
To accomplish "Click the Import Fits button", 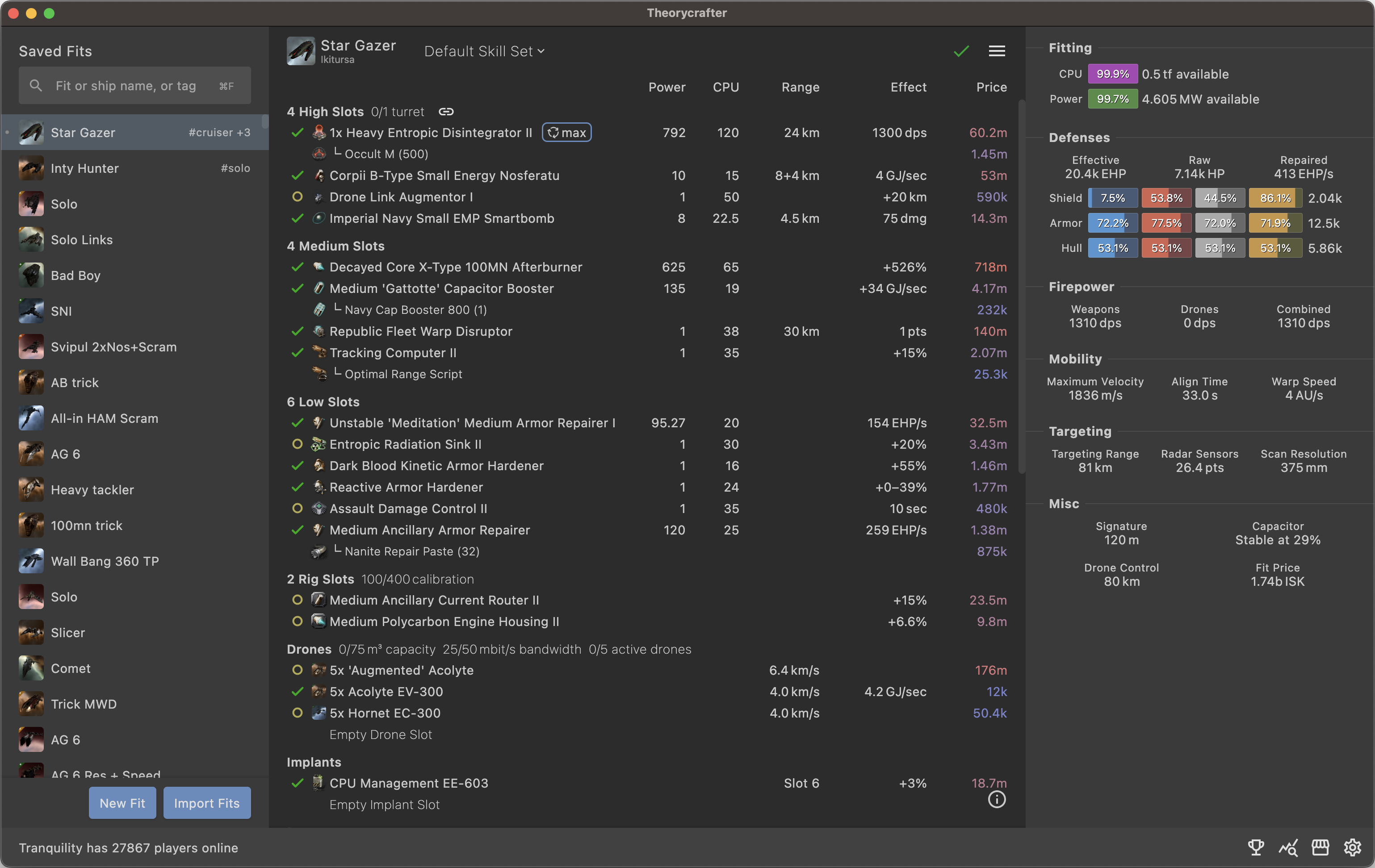I will 207,803.
